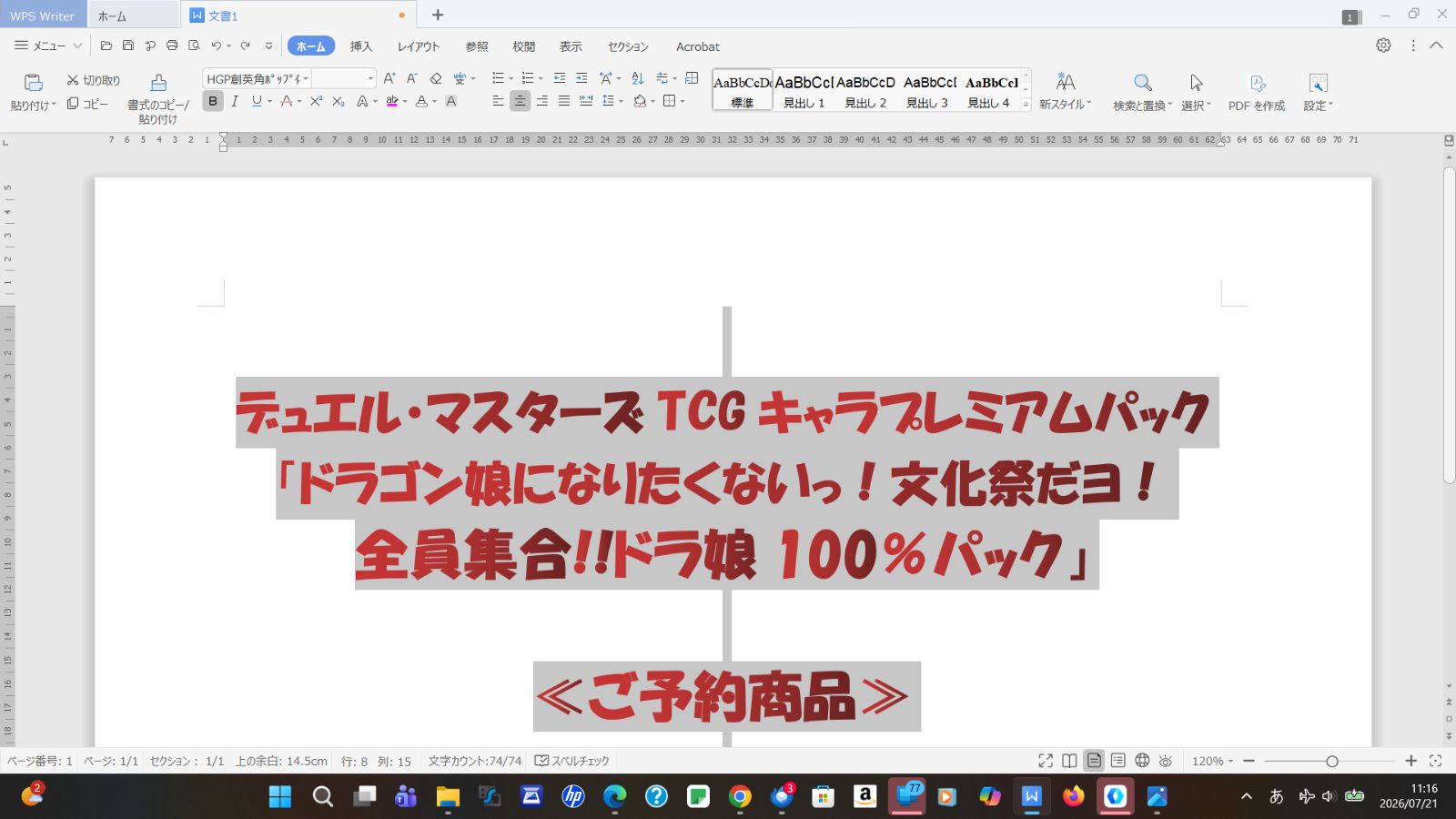
Task: Click the Sort (A-Z) icon
Action: coord(637,78)
